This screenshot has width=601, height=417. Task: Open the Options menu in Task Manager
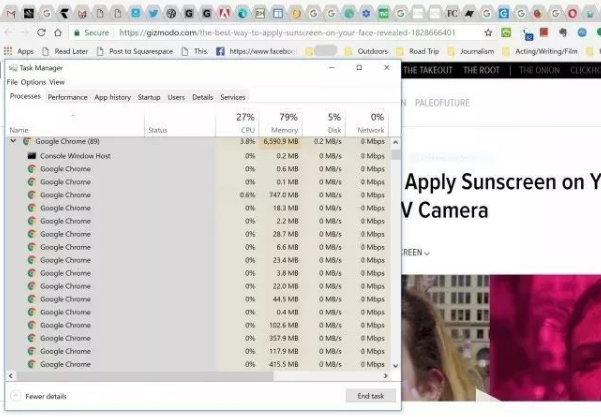(x=33, y=82)
